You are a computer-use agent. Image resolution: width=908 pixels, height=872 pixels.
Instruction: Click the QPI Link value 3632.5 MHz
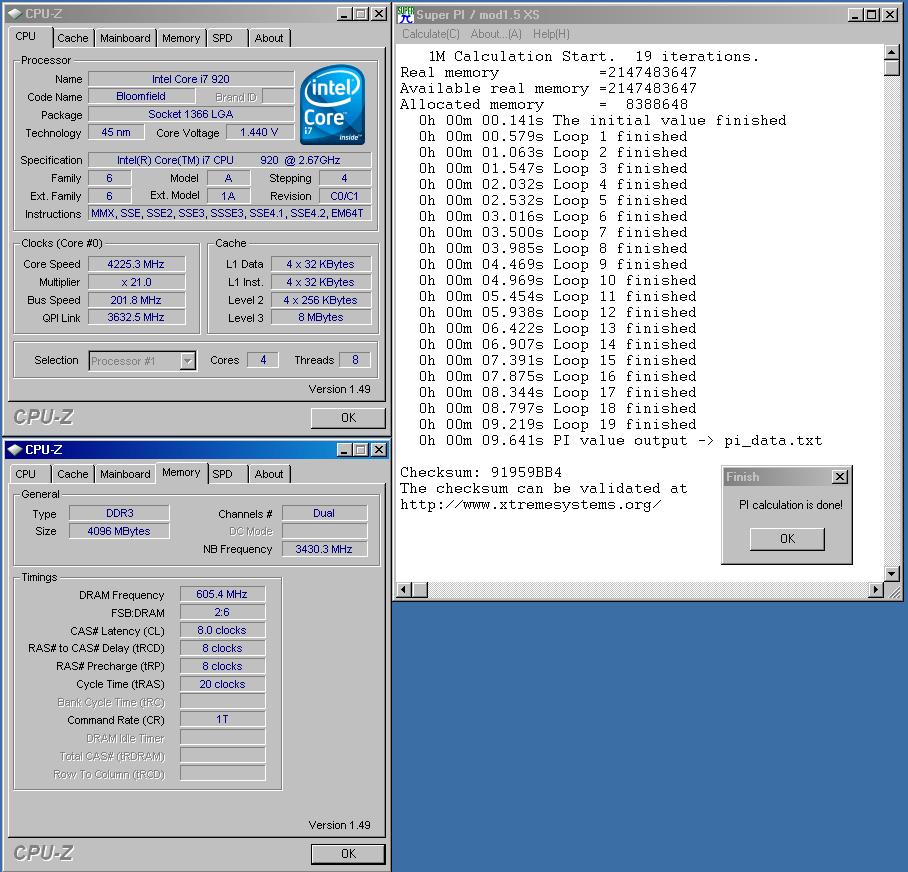[x=136, y=317]
